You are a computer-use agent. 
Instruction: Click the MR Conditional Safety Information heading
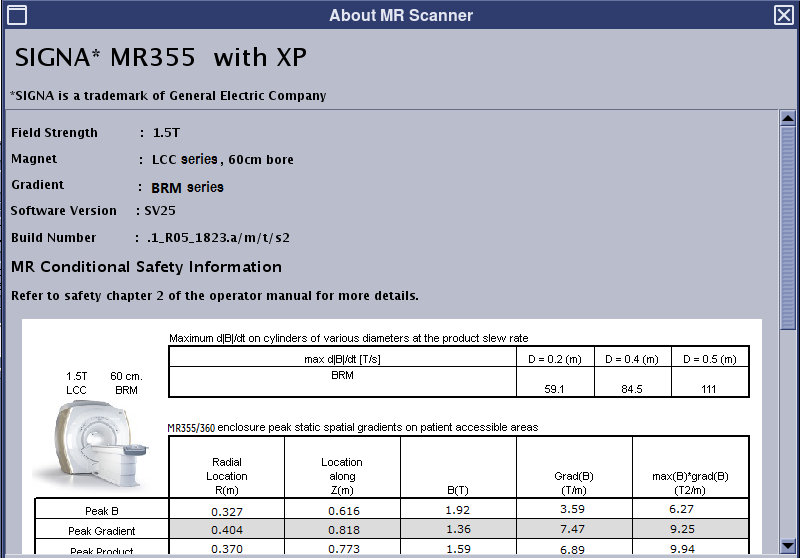tap(146, 267)
